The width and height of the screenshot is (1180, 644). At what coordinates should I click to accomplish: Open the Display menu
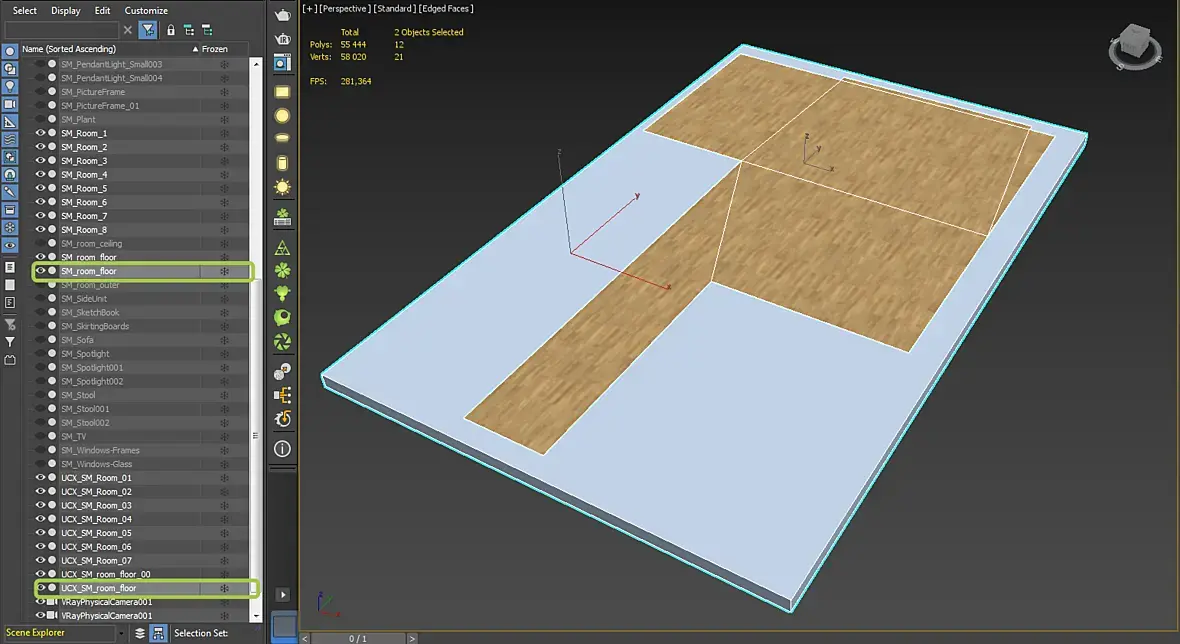66,11
